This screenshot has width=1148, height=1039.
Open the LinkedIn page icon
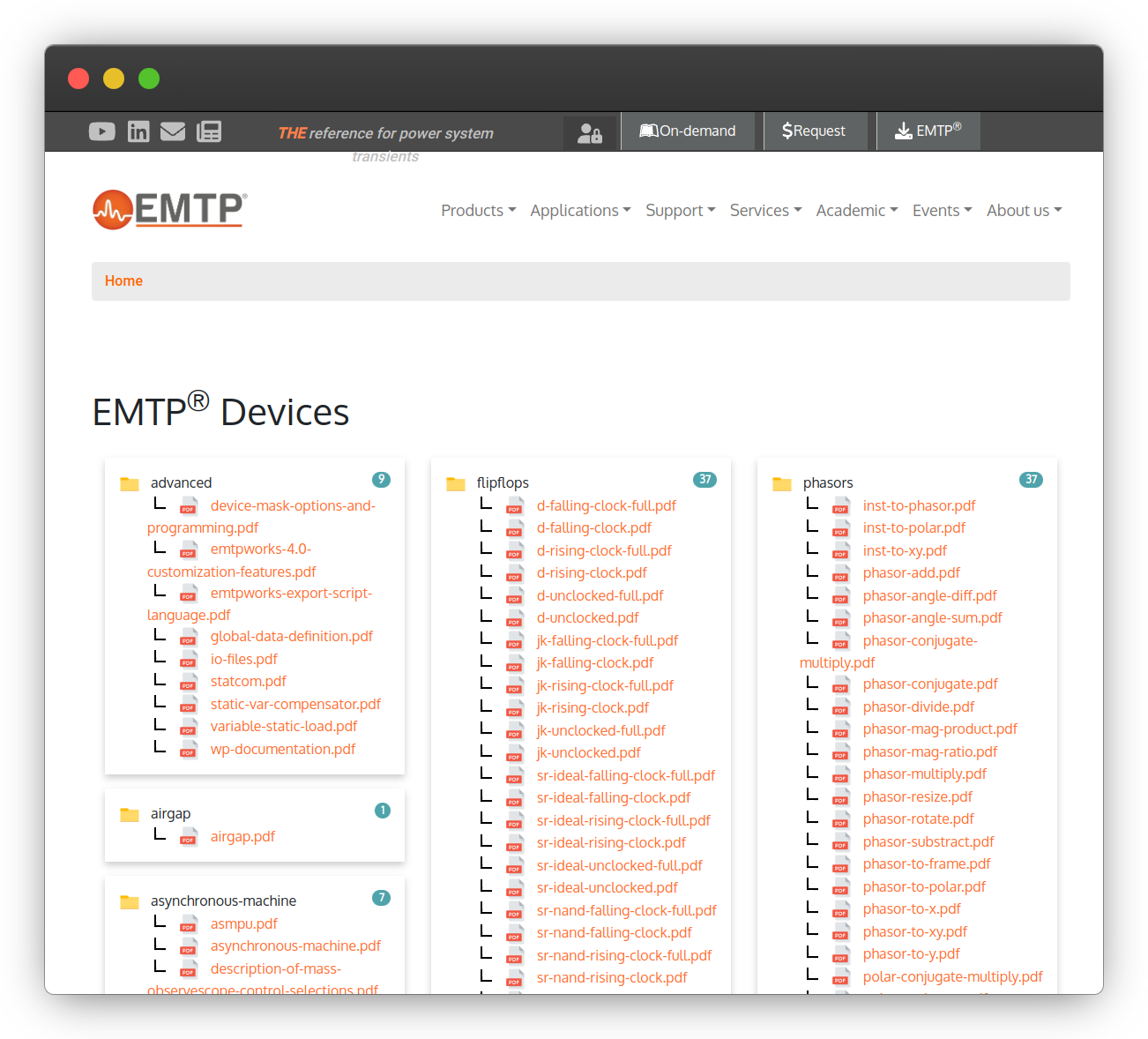[138, 131]
